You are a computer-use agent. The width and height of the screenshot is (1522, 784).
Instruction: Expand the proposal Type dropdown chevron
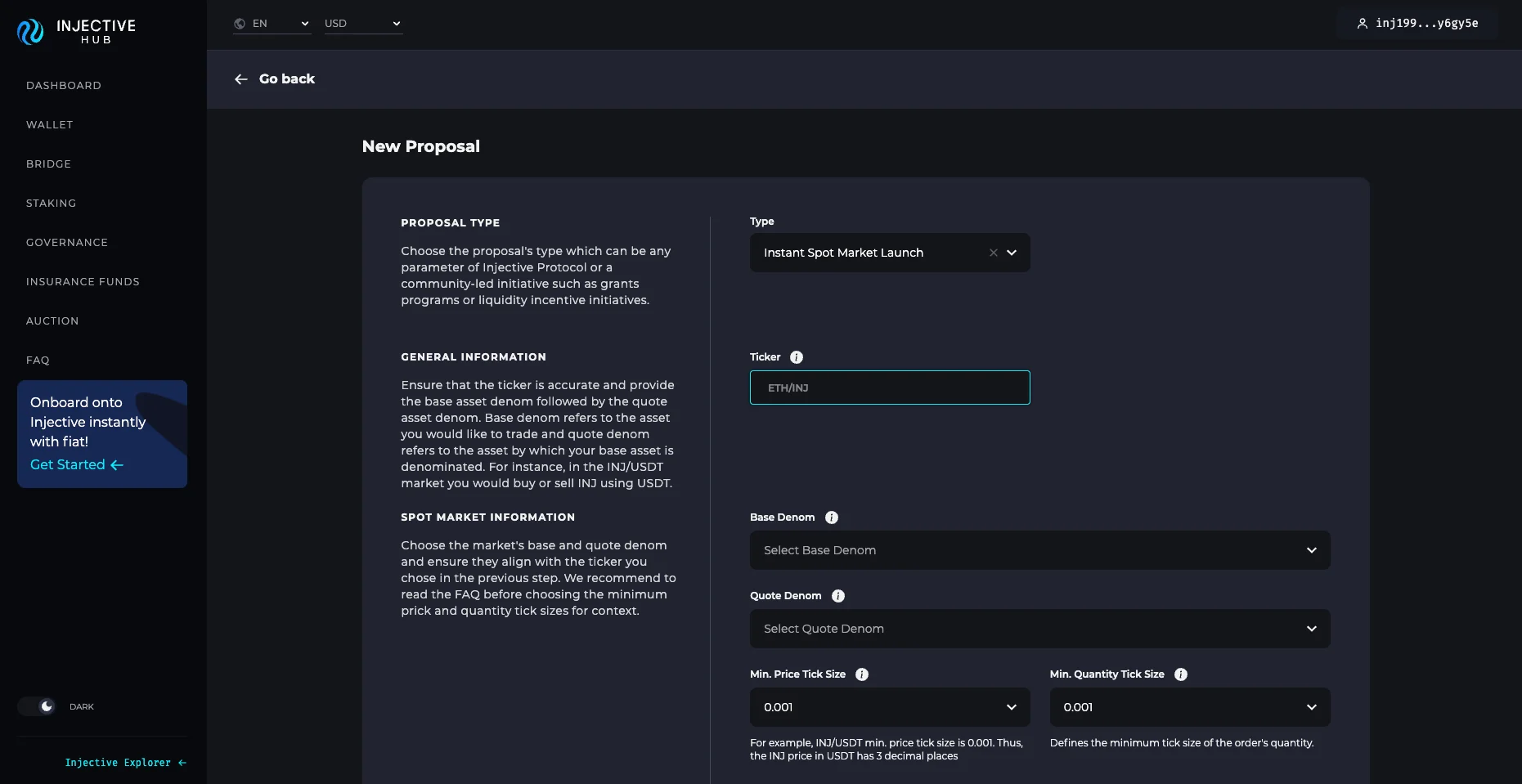point(1012,253)
